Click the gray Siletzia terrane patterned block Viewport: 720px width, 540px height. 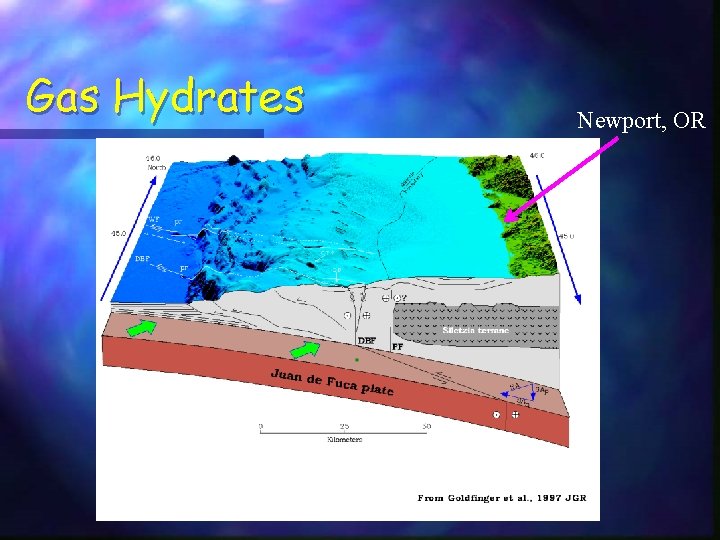[476, 324]
